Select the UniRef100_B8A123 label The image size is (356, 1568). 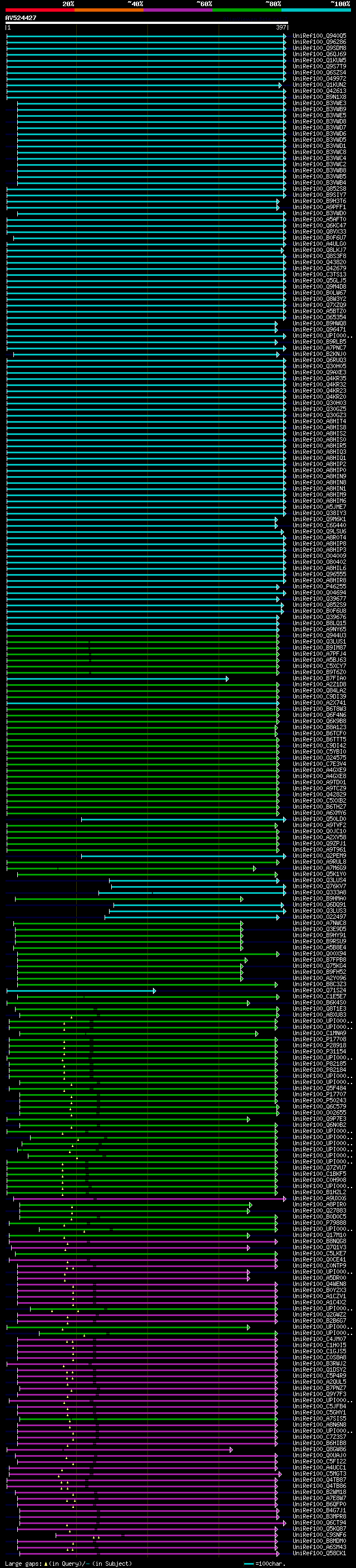[319, 727]
